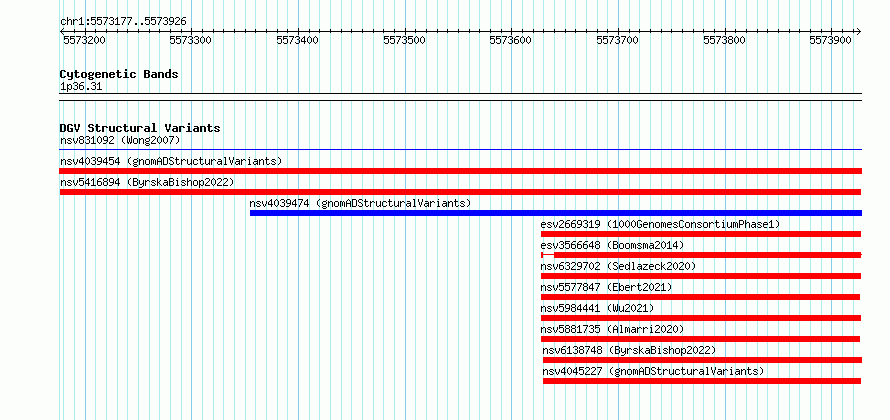Click the red bar for nsv5577847
Image resolution: width=890 pixels, height=420 pixels.
(x=700, y=297)
